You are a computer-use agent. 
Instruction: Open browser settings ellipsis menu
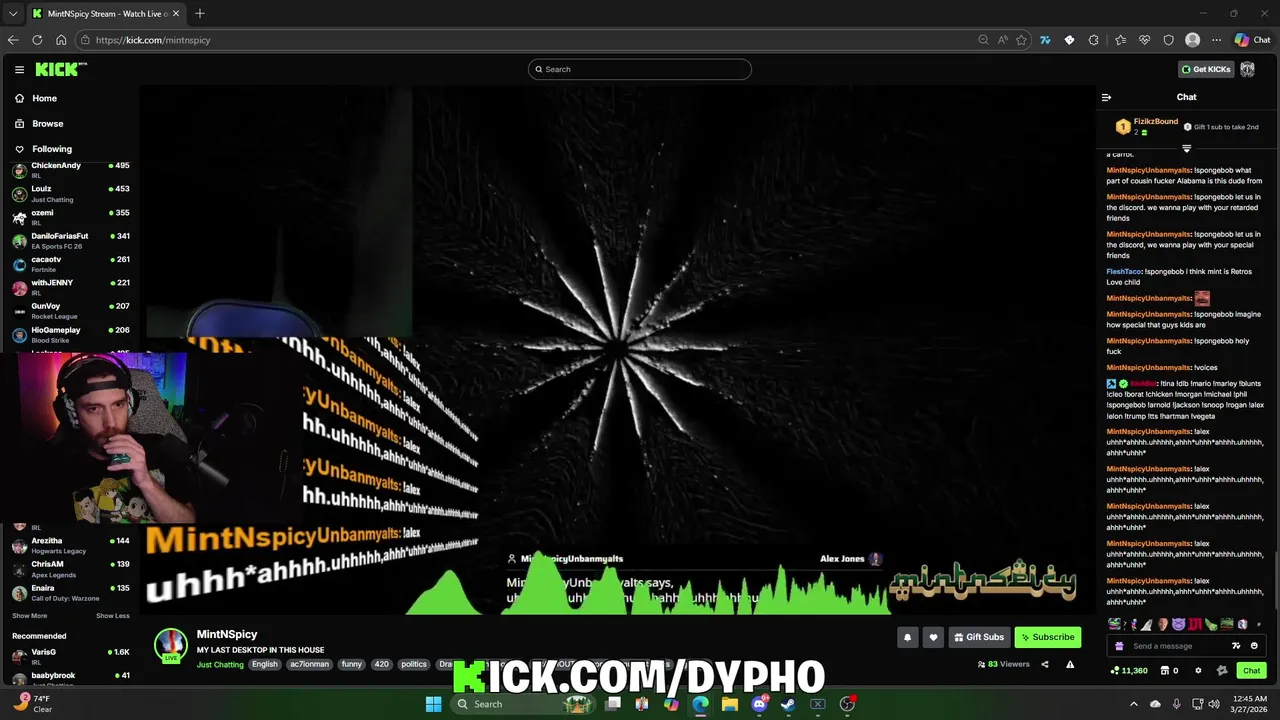click(x=1216, y=40)
